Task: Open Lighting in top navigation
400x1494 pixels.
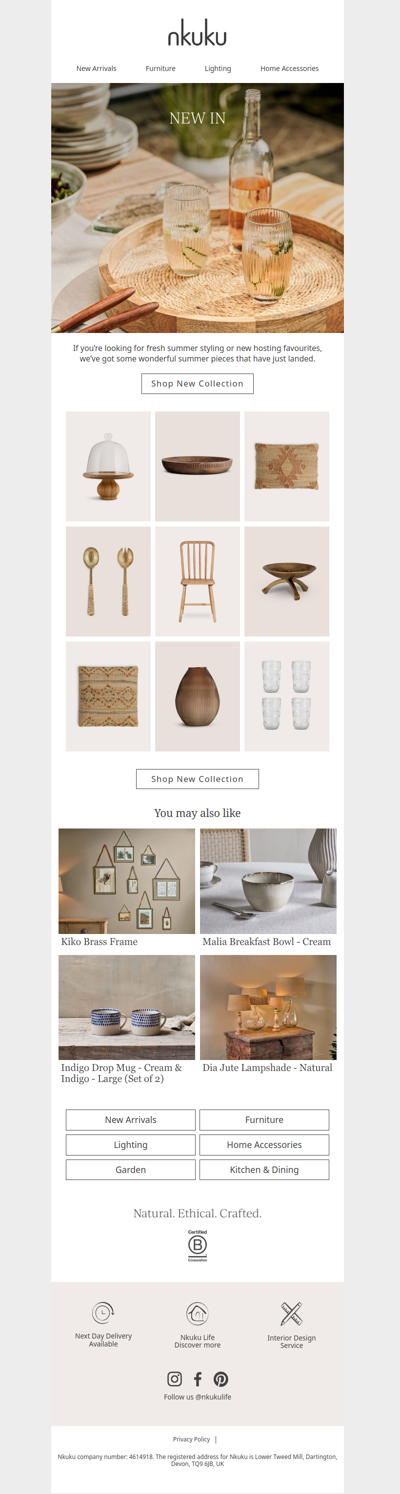Action: (x=218, y=69)
